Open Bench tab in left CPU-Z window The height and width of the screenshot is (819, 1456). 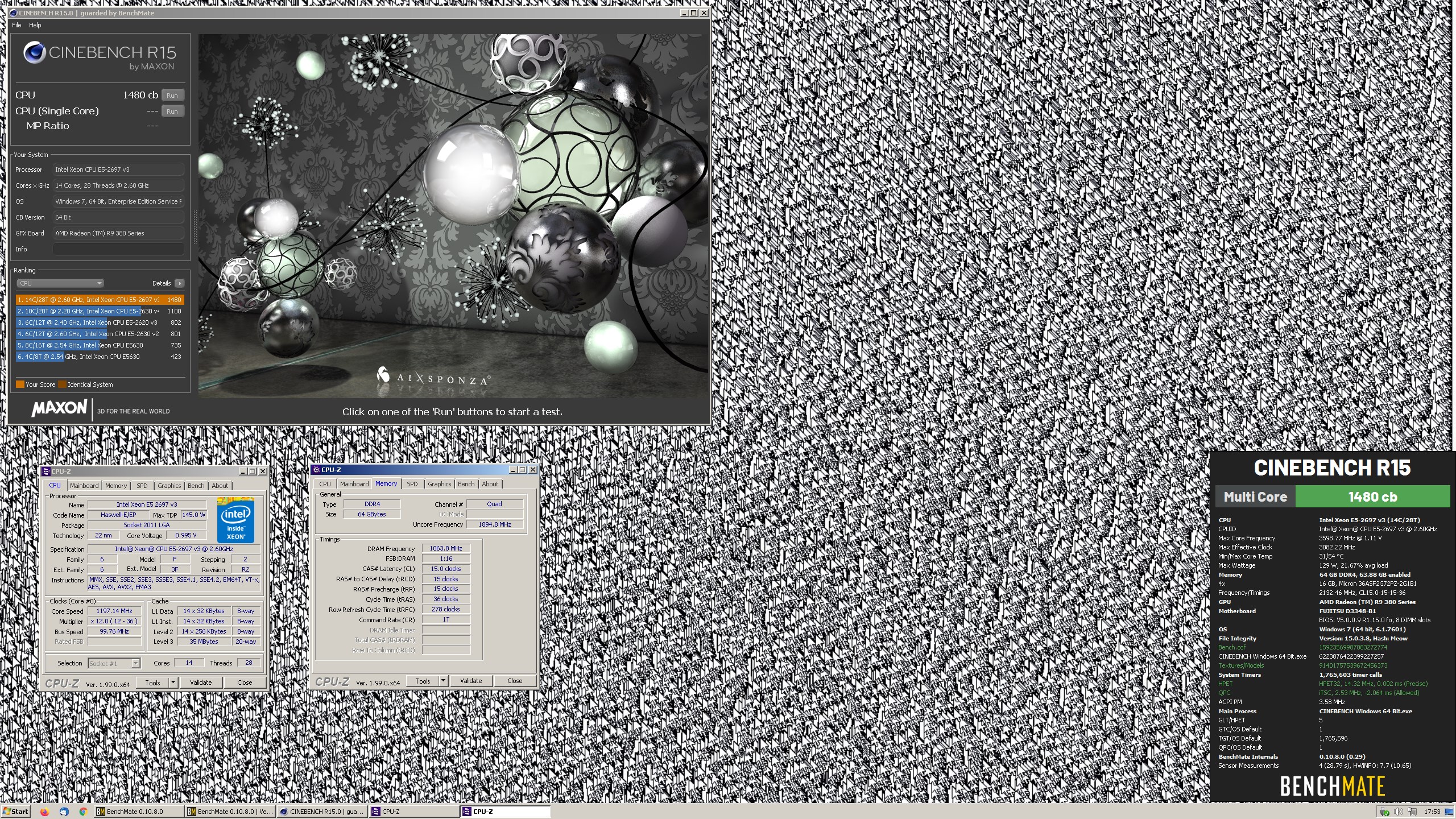[x=196, y=486]
